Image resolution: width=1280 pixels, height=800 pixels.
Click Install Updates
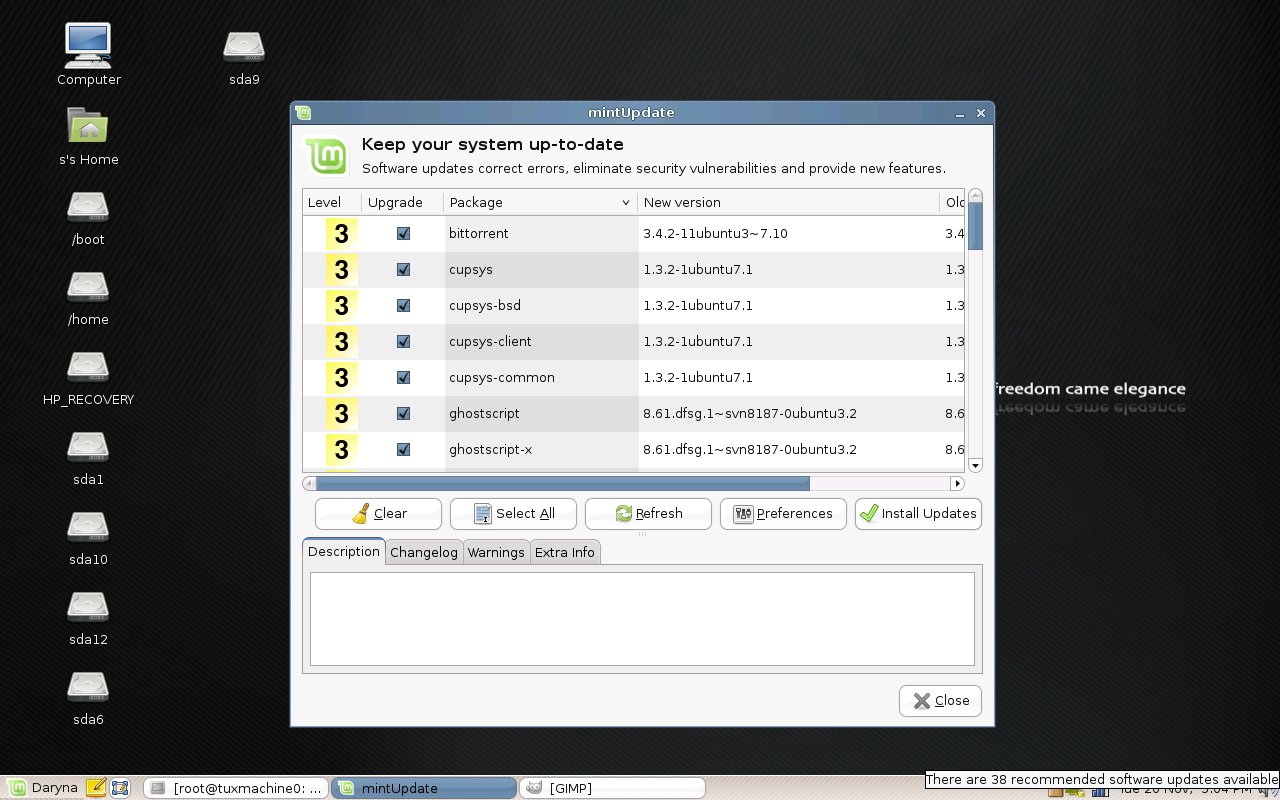click(x=918, y=514)
